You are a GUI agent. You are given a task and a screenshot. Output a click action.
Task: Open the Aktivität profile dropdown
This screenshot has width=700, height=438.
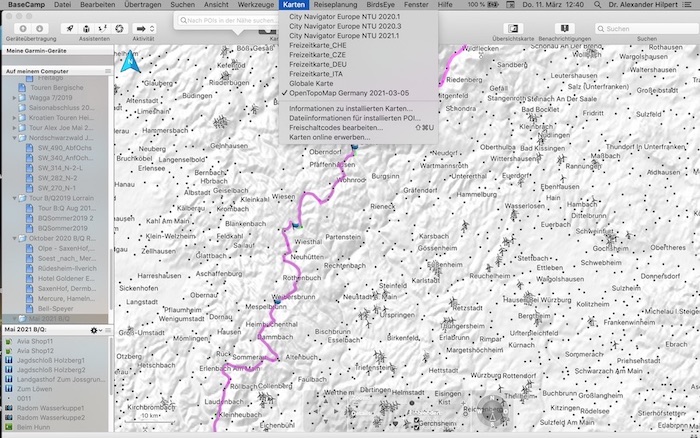143,28
